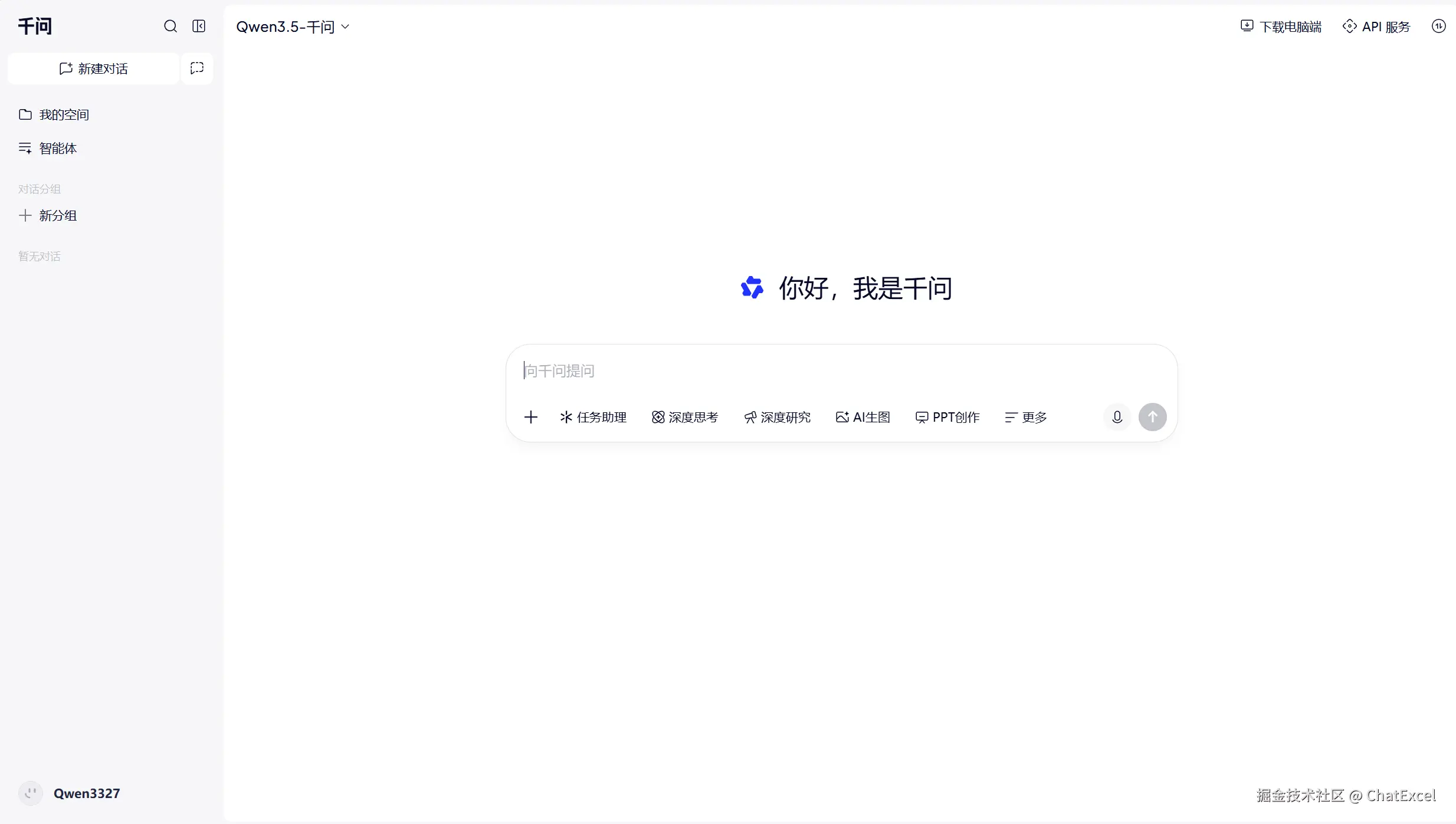Click the send arrow button
This screenshot has height=824, width=1456.
(x=1152, y=418)
